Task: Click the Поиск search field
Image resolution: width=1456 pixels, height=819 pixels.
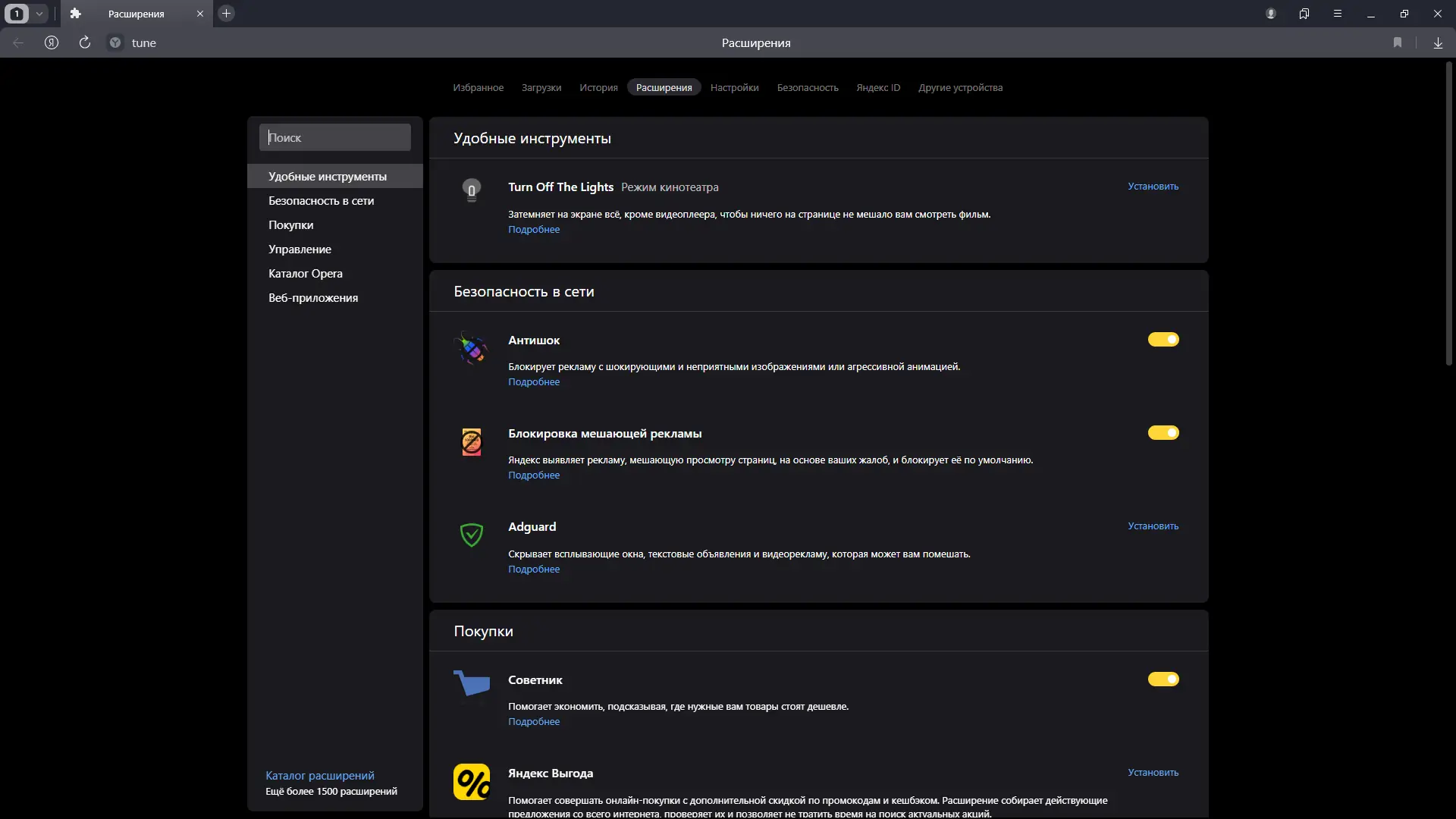Action: (335, 137)
